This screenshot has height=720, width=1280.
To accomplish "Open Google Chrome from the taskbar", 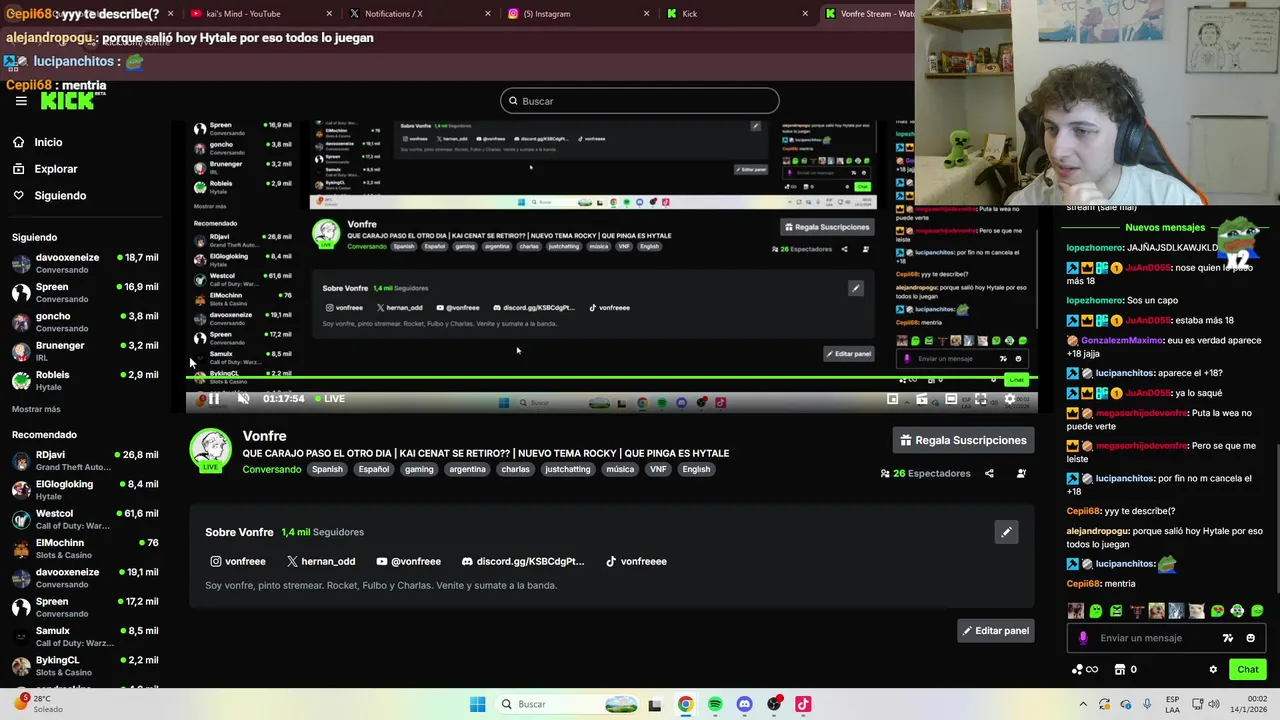I will (x=685, y=704).
